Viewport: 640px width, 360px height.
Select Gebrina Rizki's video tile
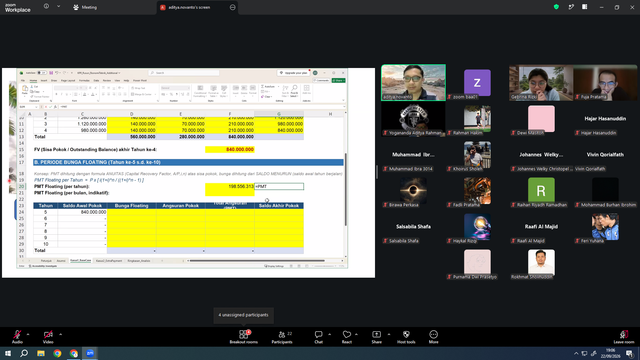point(541,82)
